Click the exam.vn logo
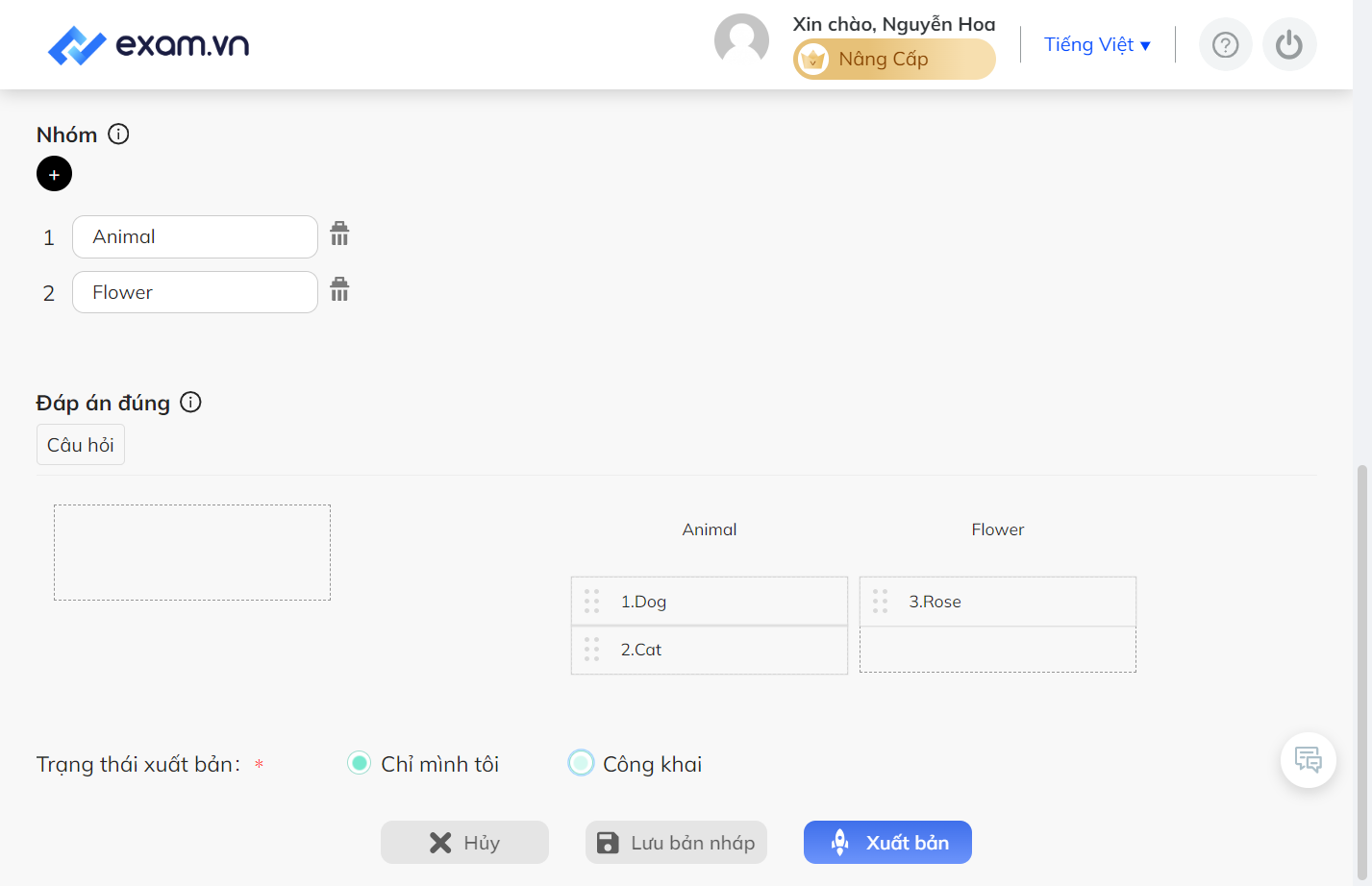This screenshot has width=1372, height=886. pyautogui.click(x=148, y=45)
